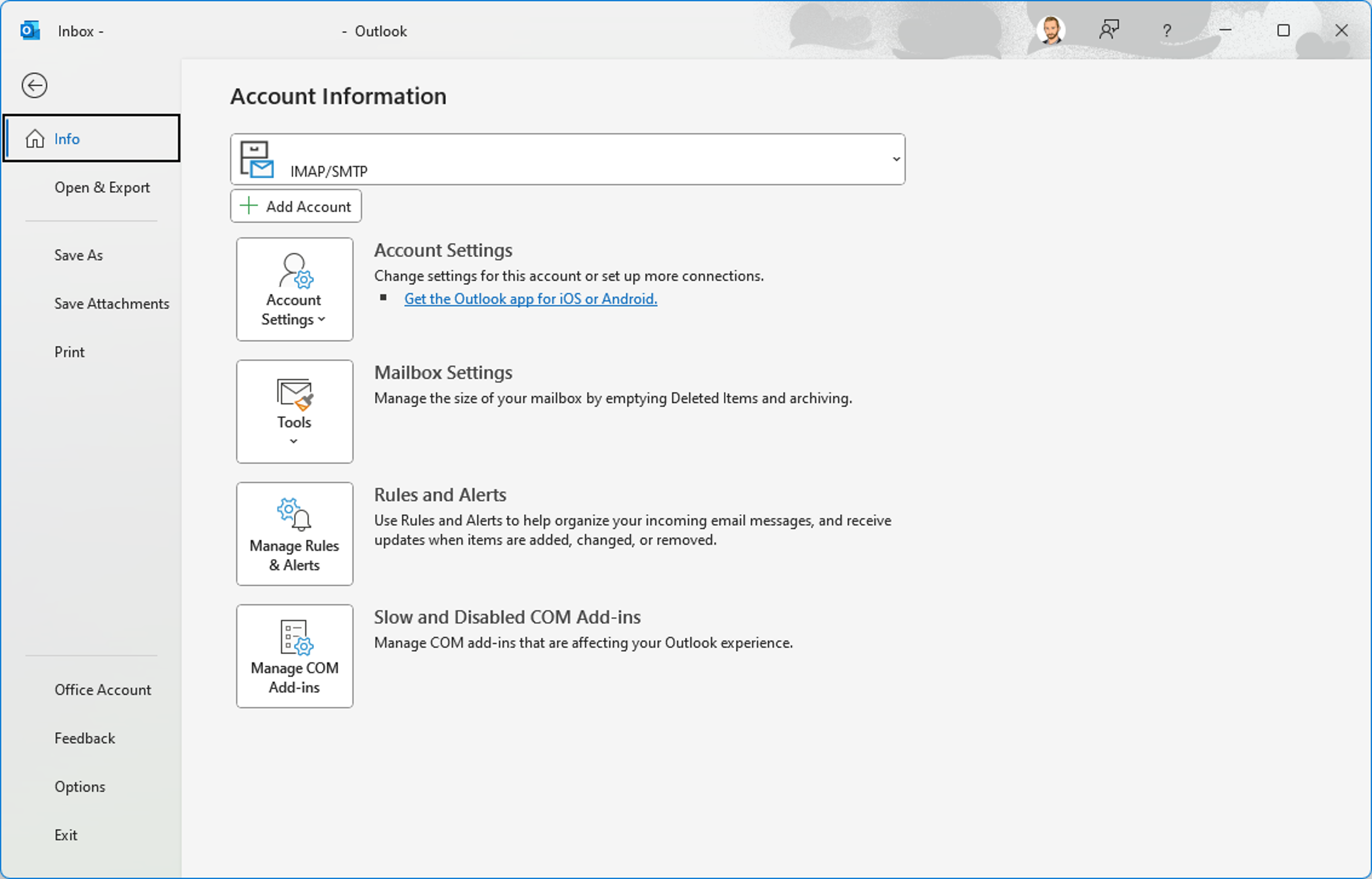The image size is (1372, 879).
Task: Click the Mailbox Settings heading
Action: pyautogui.click(x=444, y=372)
